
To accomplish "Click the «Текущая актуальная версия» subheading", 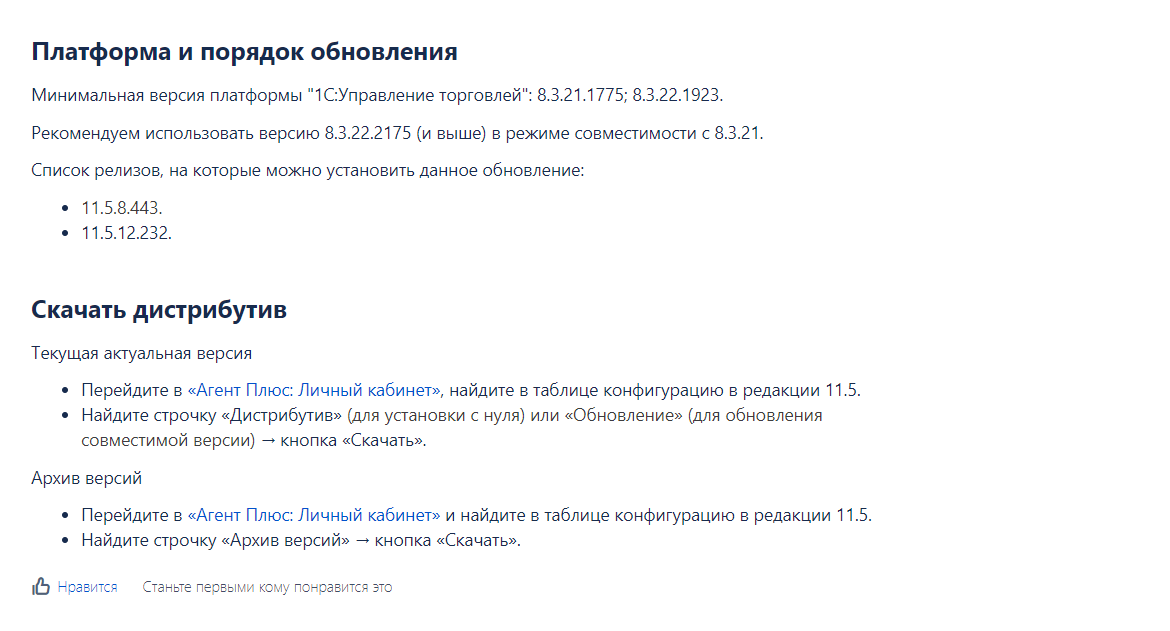I will coord(142,354).
